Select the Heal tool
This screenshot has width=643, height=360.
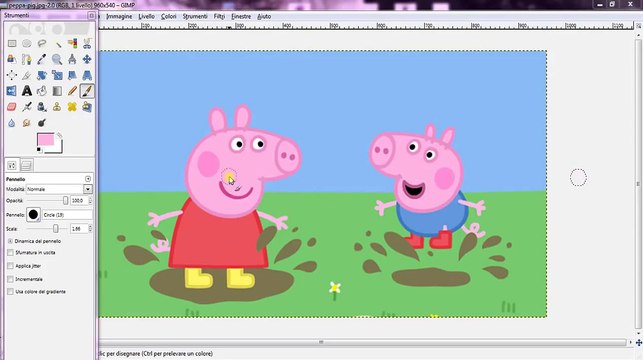[72, 107]
